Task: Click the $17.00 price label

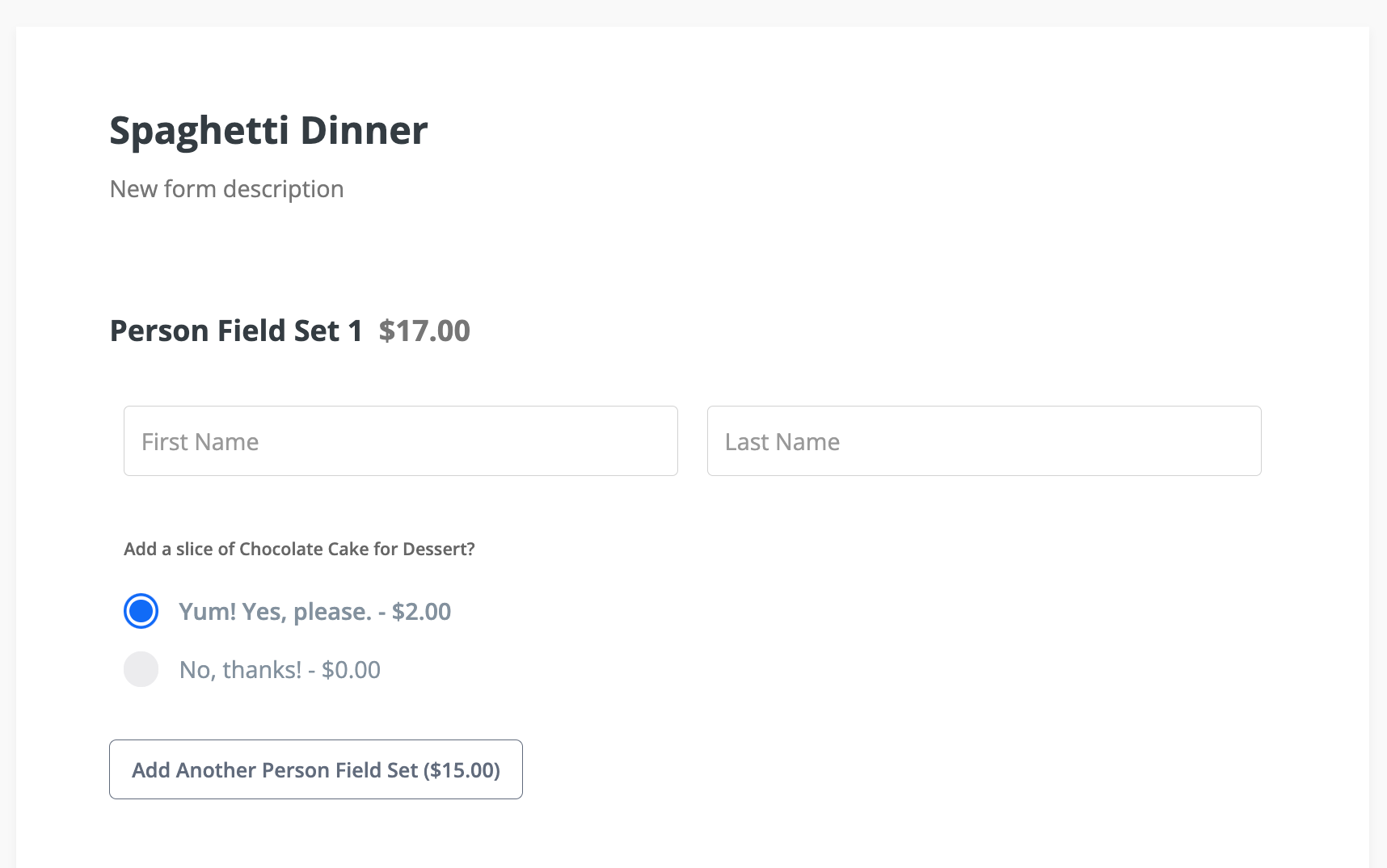Action: click(424, 331)
